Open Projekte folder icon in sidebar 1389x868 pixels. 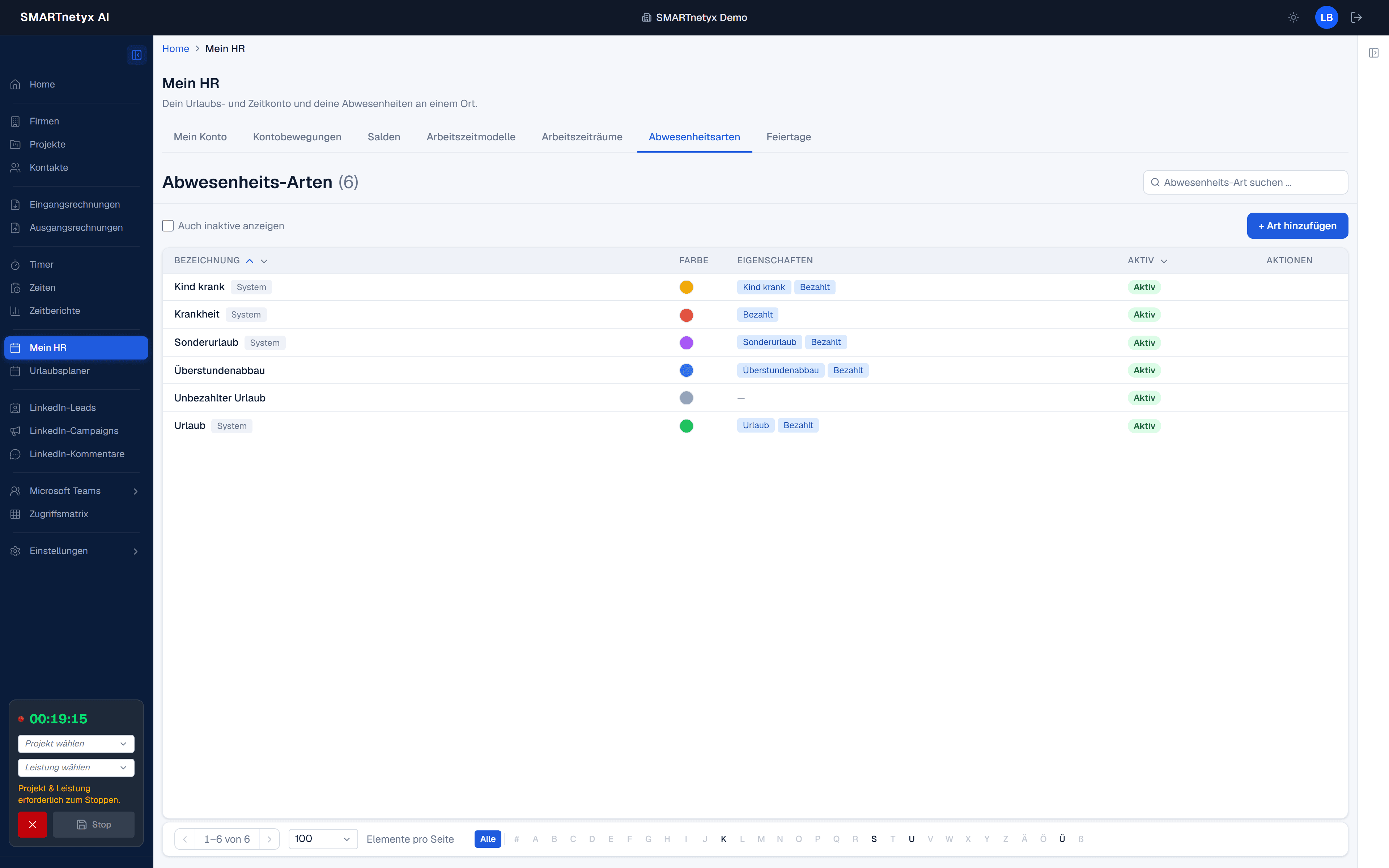pyautogui.click(x=16, y=144)
